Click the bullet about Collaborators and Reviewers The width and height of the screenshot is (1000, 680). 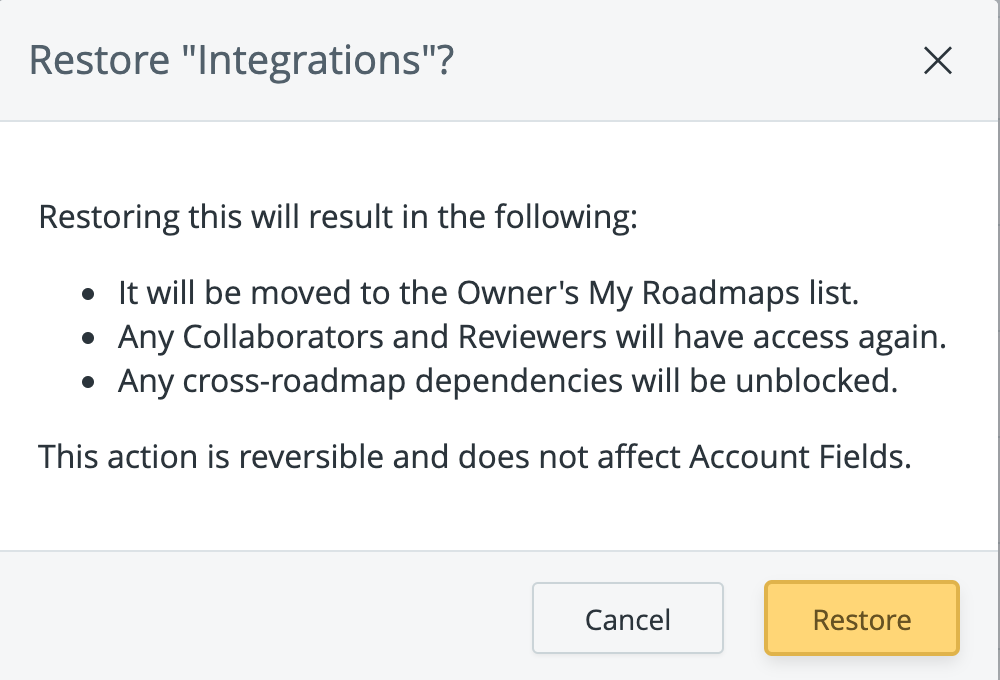click(532, 337)
